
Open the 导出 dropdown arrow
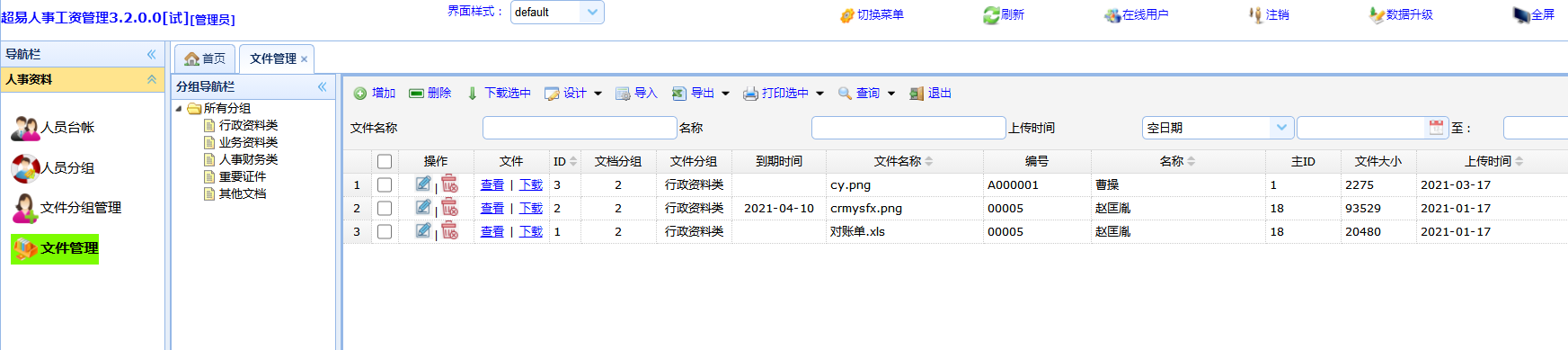click(x=725, y=94)
